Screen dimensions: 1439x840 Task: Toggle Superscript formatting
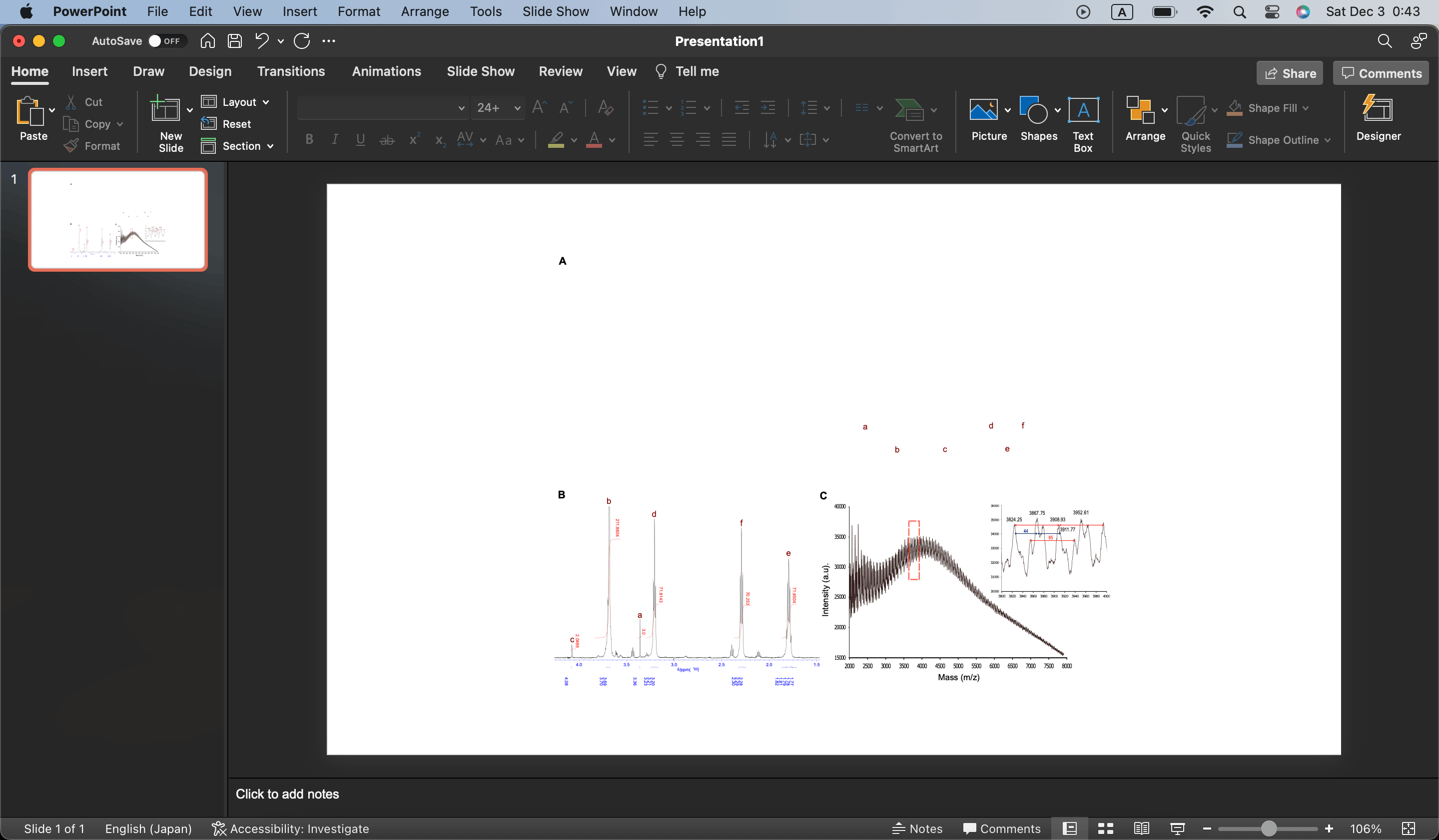[x=414, y=140]
